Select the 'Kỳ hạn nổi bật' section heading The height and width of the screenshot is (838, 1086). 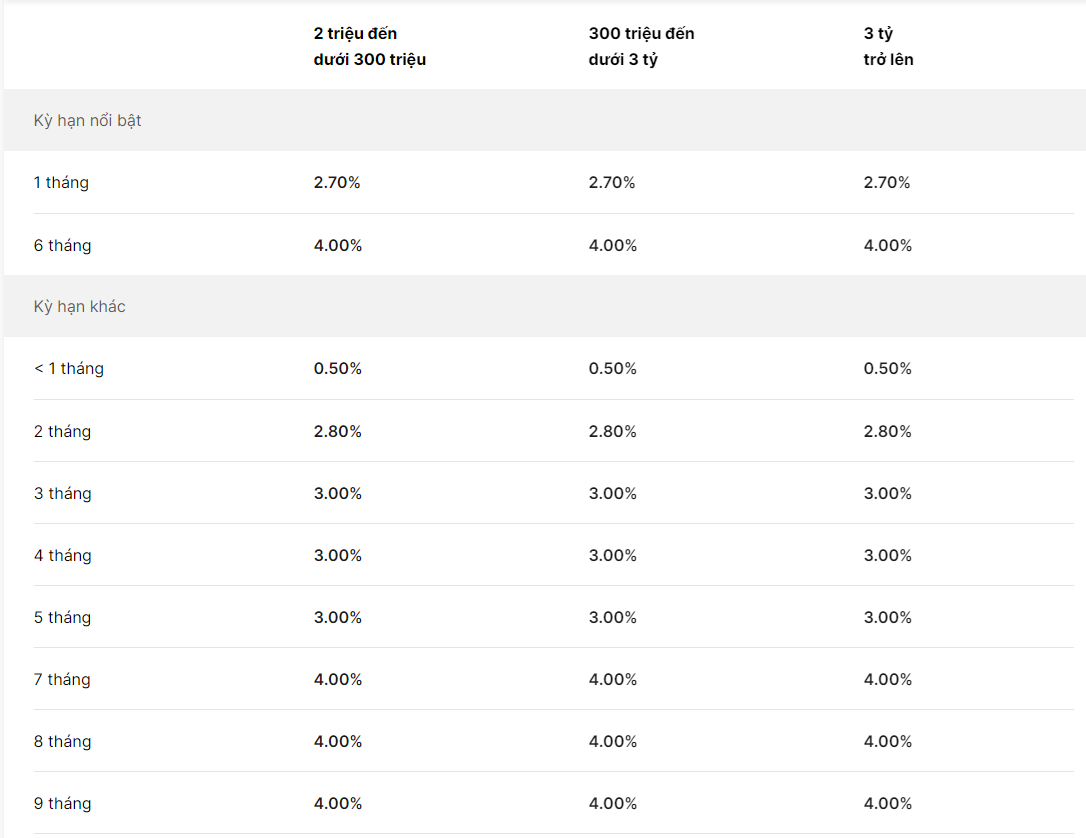(87, 121)
